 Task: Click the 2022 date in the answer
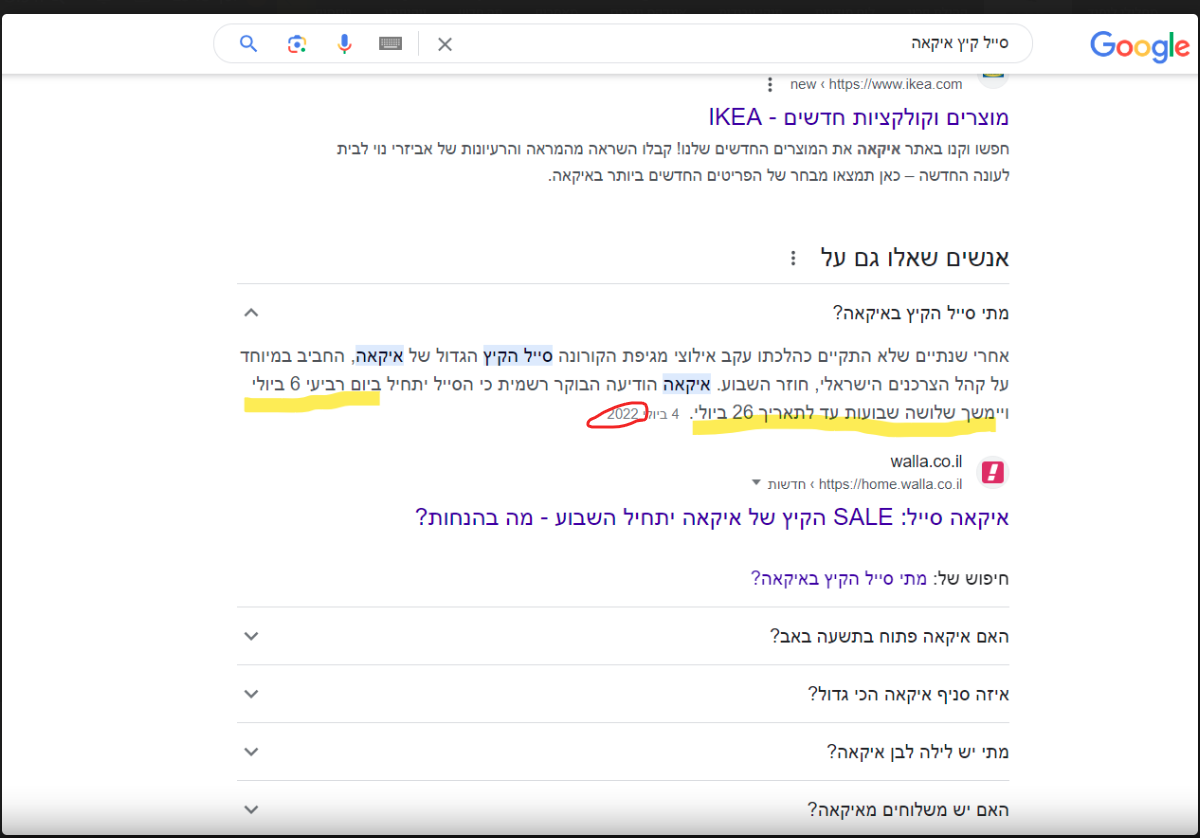point(622,413)
